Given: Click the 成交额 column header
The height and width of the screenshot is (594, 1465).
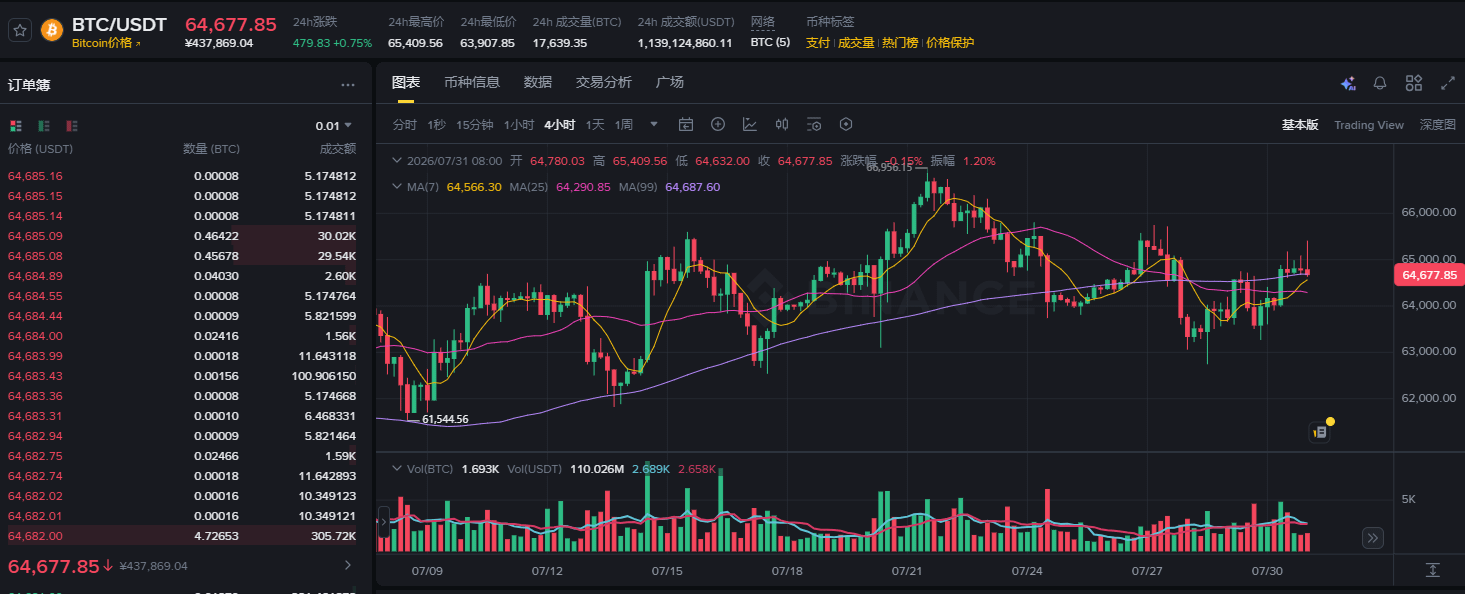Looking at the screenshot, I should pyautogui.click(x=338, y=149).
